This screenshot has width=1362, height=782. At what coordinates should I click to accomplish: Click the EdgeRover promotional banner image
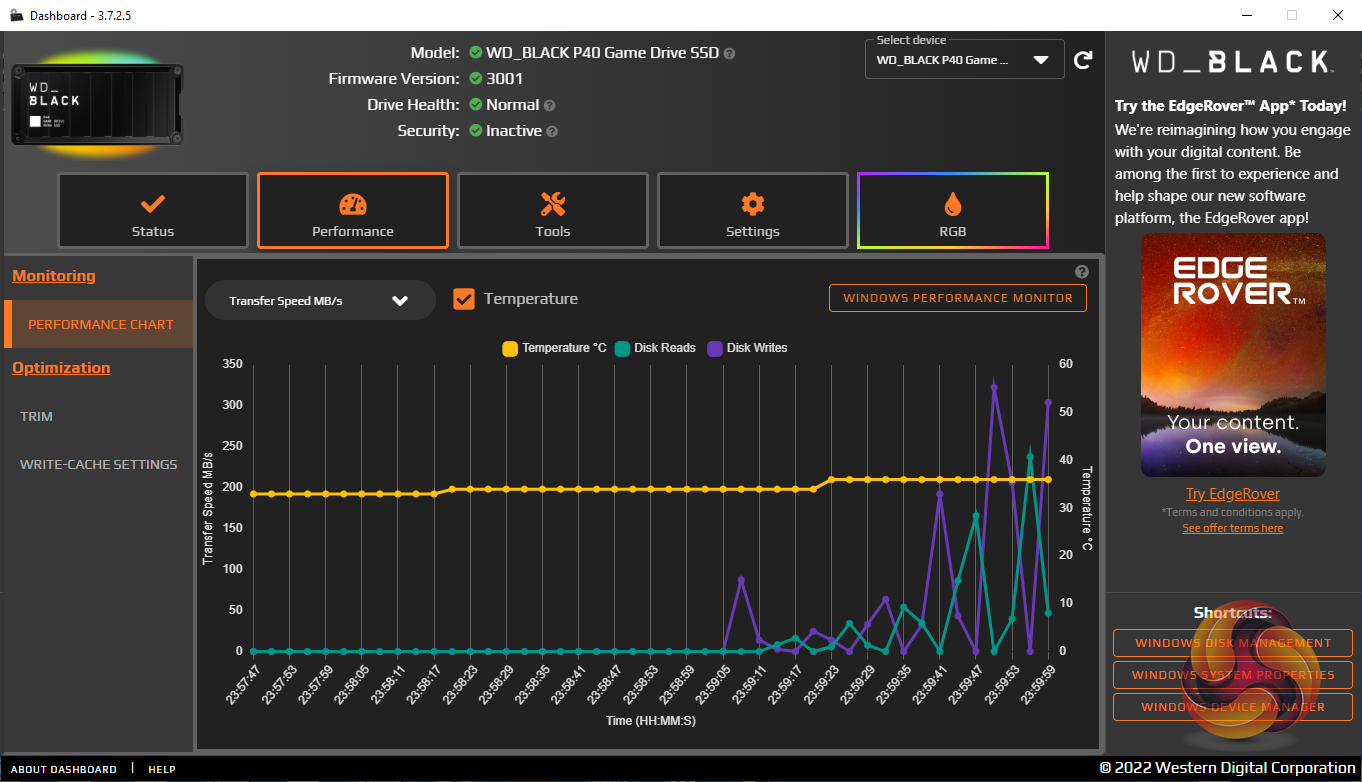point(1232,355)
